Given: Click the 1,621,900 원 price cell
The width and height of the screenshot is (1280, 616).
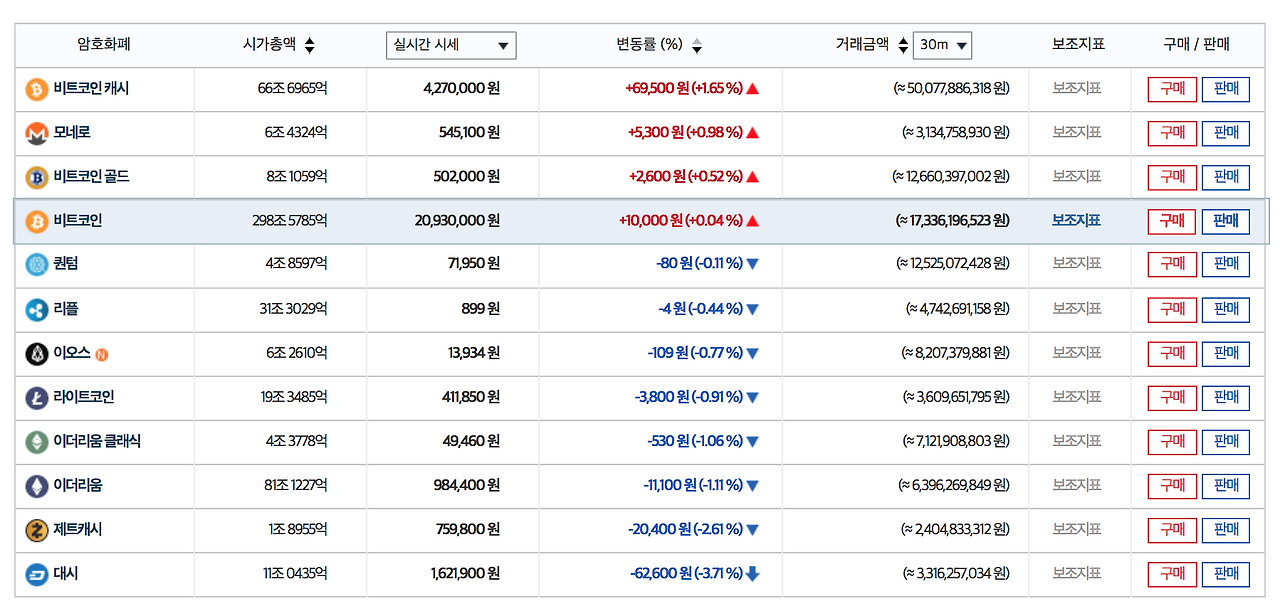Looking at the screenshot, I should pos(465,573).
